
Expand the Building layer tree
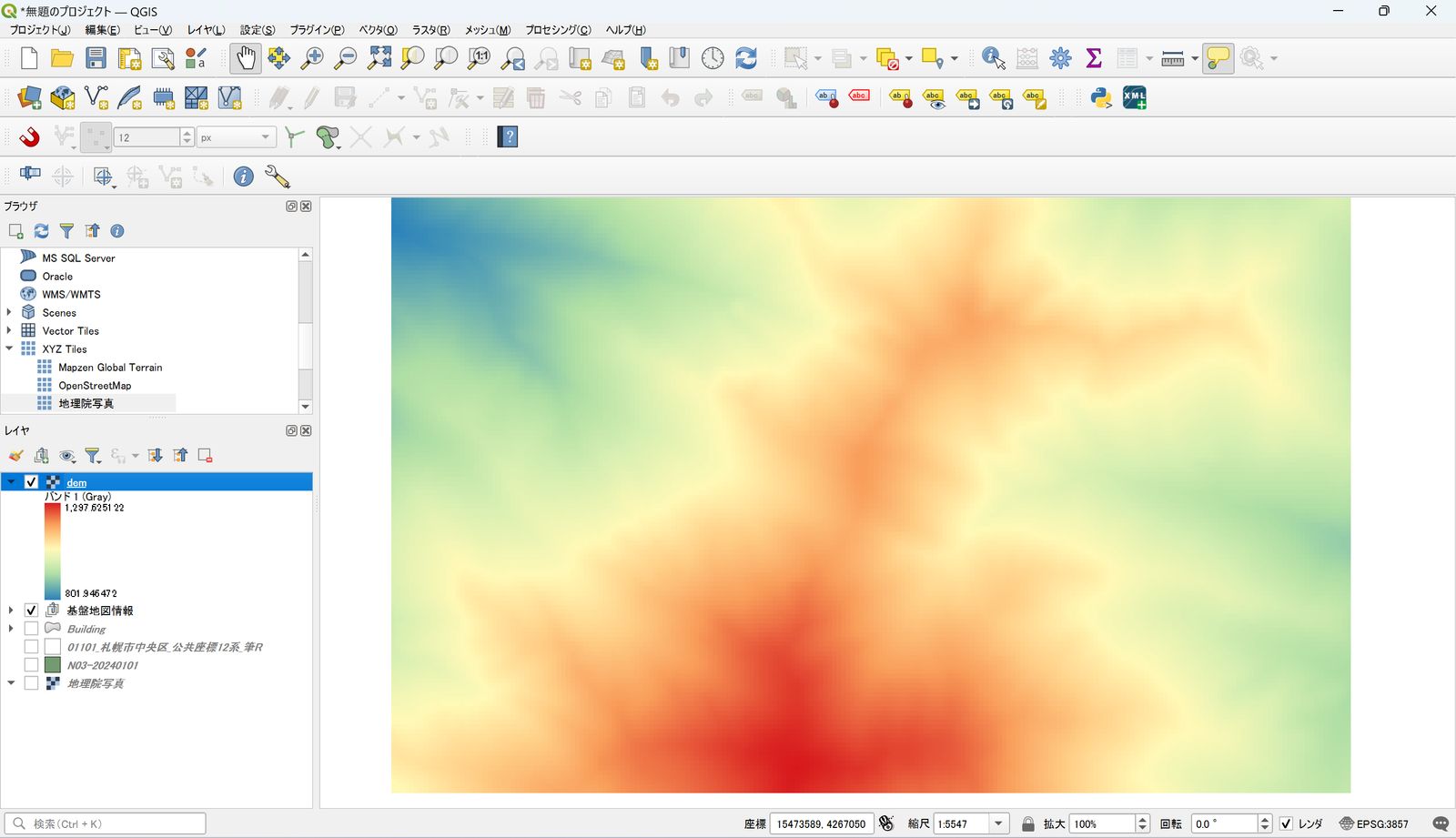pyautogui.click(x=11, y=629)
